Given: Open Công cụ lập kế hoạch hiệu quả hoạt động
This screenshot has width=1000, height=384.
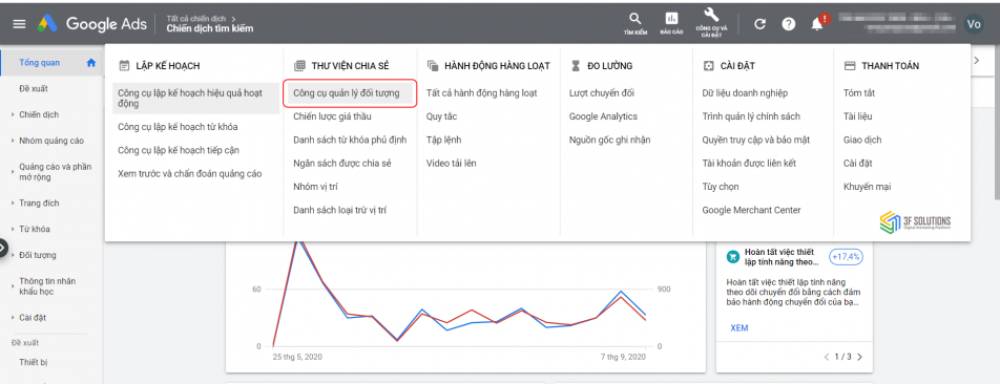Looking at the screenshot, I should [196, 98].
